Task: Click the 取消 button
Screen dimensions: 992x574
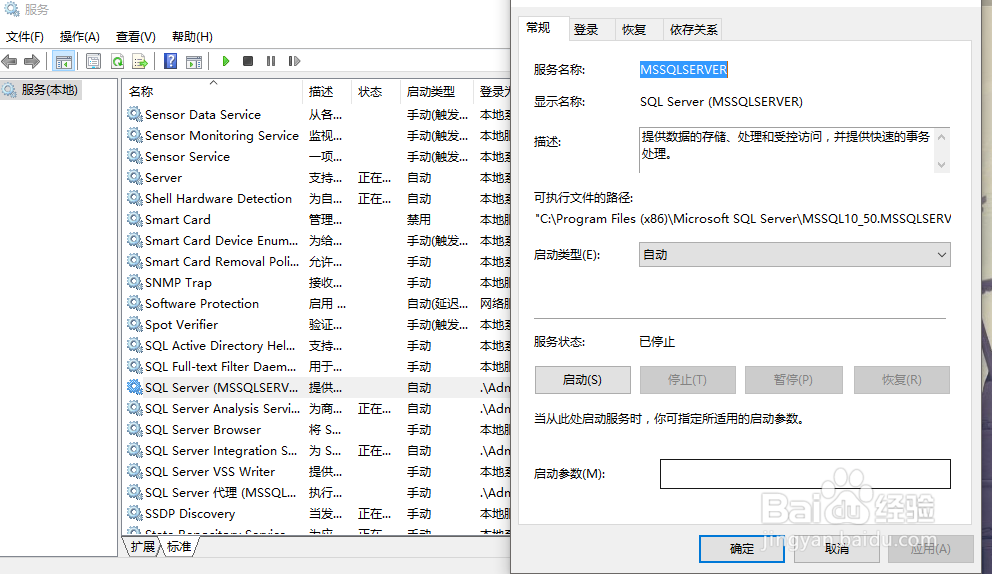Action: click(836, 549)
